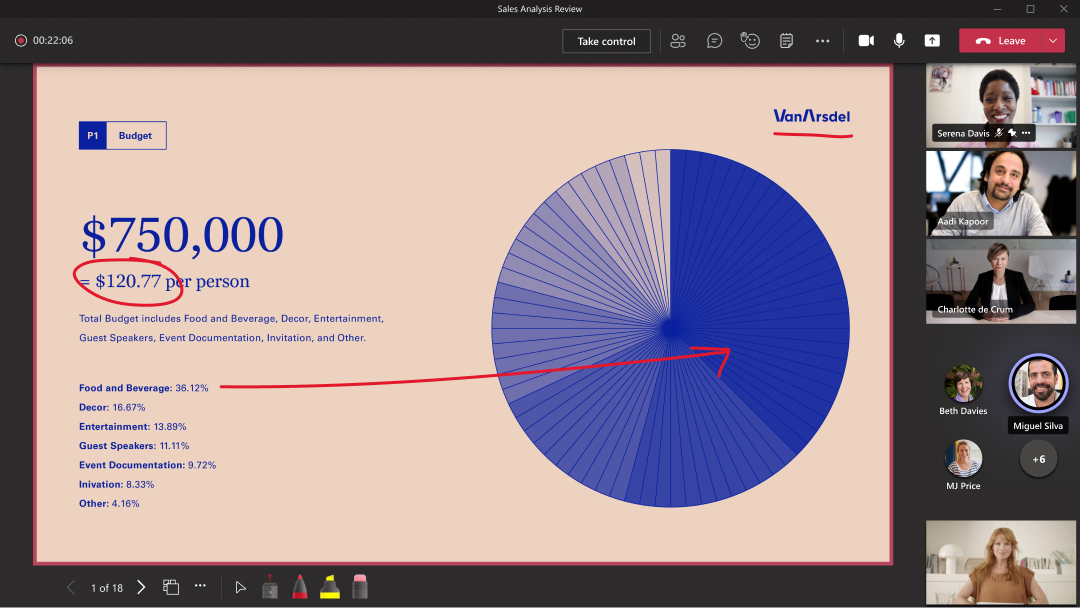Open meeting notes icon
Screen dimensions: 1081x608
click(x=786, y=41)
